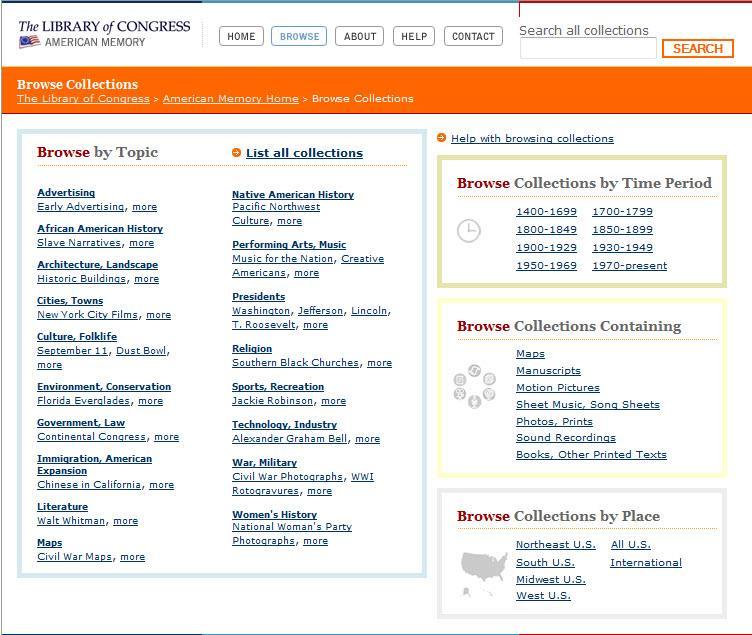The image size is (752, 635).
Task: Open Culture, Folklife topic
Action: [x=77, y=336]
